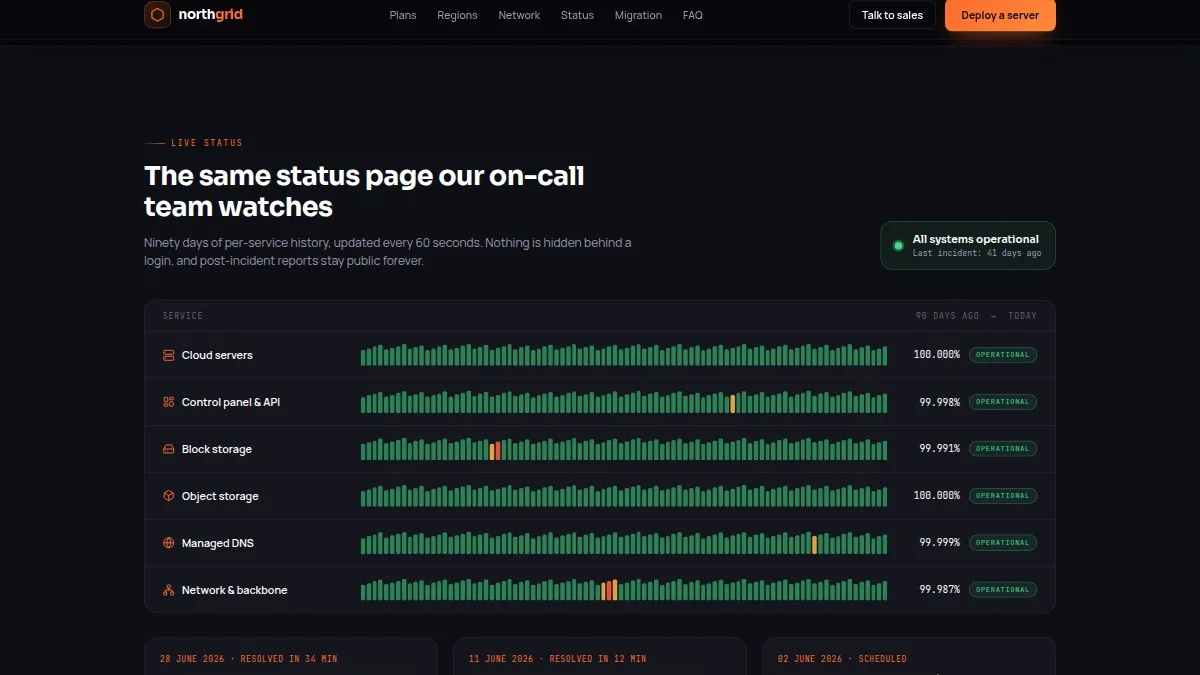This screenshot has width=1200, height=675.
Task: Click the Deploy a server button
Action: point(1000,15)
